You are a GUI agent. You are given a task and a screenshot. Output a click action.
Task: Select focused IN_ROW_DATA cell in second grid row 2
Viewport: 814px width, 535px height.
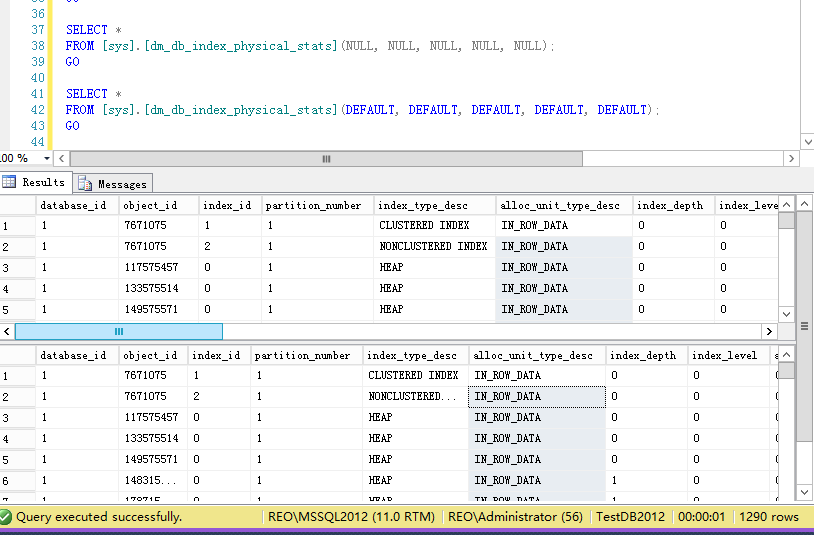(x=537, y=397)
